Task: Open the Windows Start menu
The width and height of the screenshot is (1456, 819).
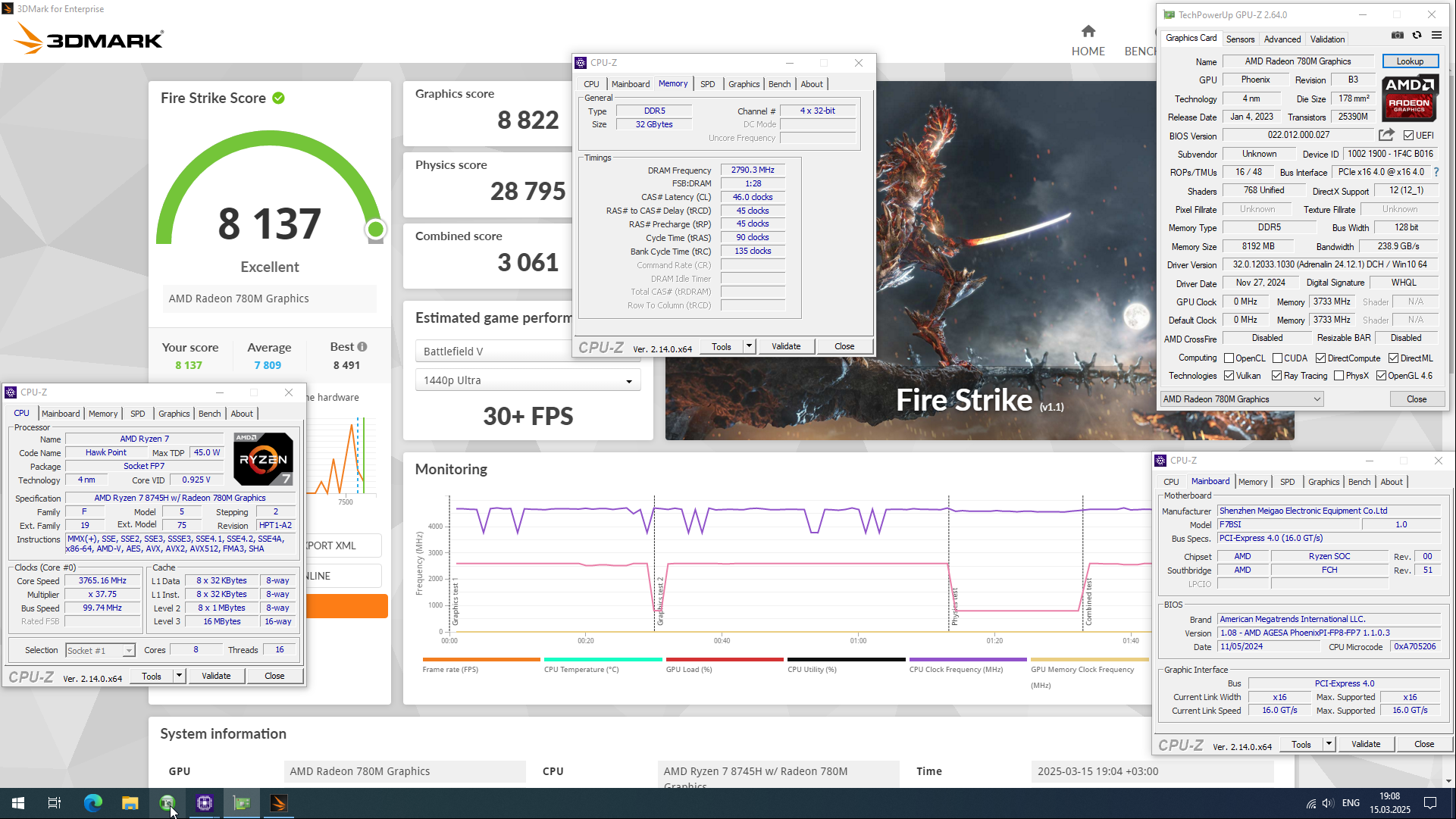Action: [18, 803]
